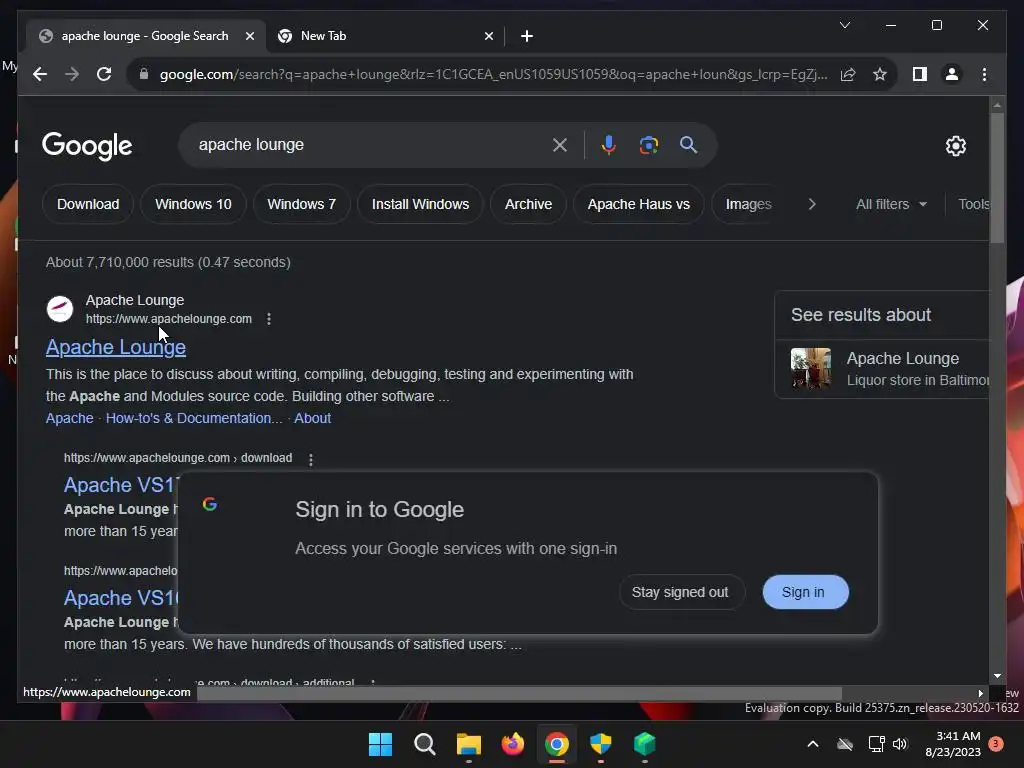Click the results count text
Image resolution: width=1024 pixels, height=768 pixels.
(168, 262)
